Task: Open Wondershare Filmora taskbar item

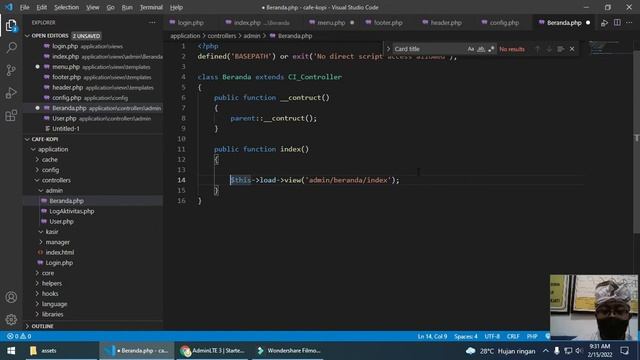Action: [289, 351]
